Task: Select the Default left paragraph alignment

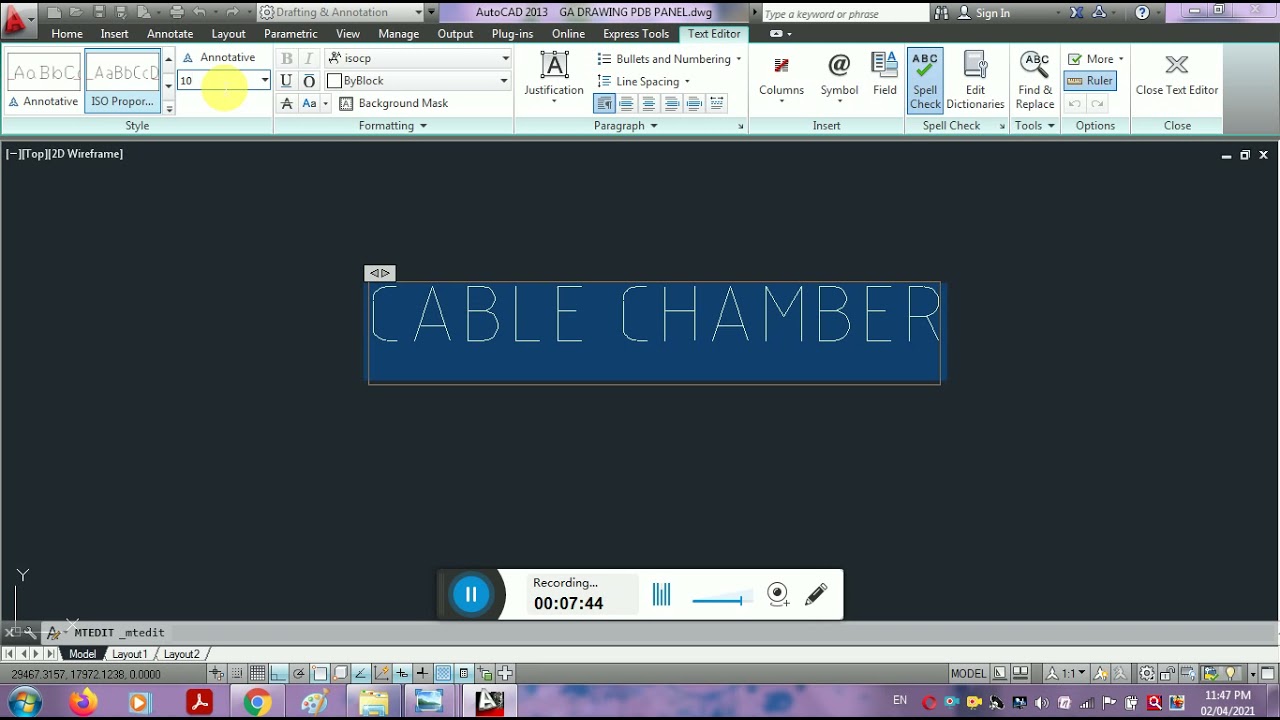Action: 604,104
